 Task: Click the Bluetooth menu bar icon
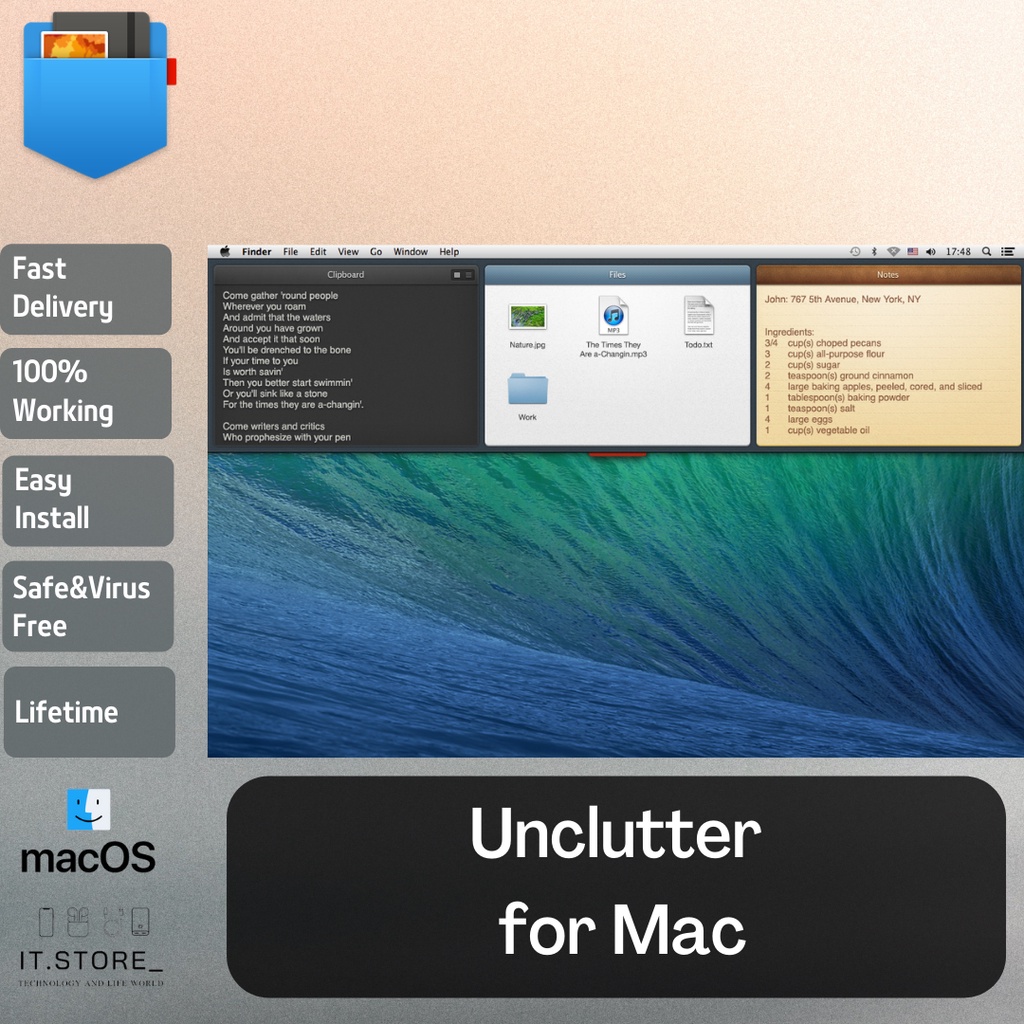[x=874, y=252]
